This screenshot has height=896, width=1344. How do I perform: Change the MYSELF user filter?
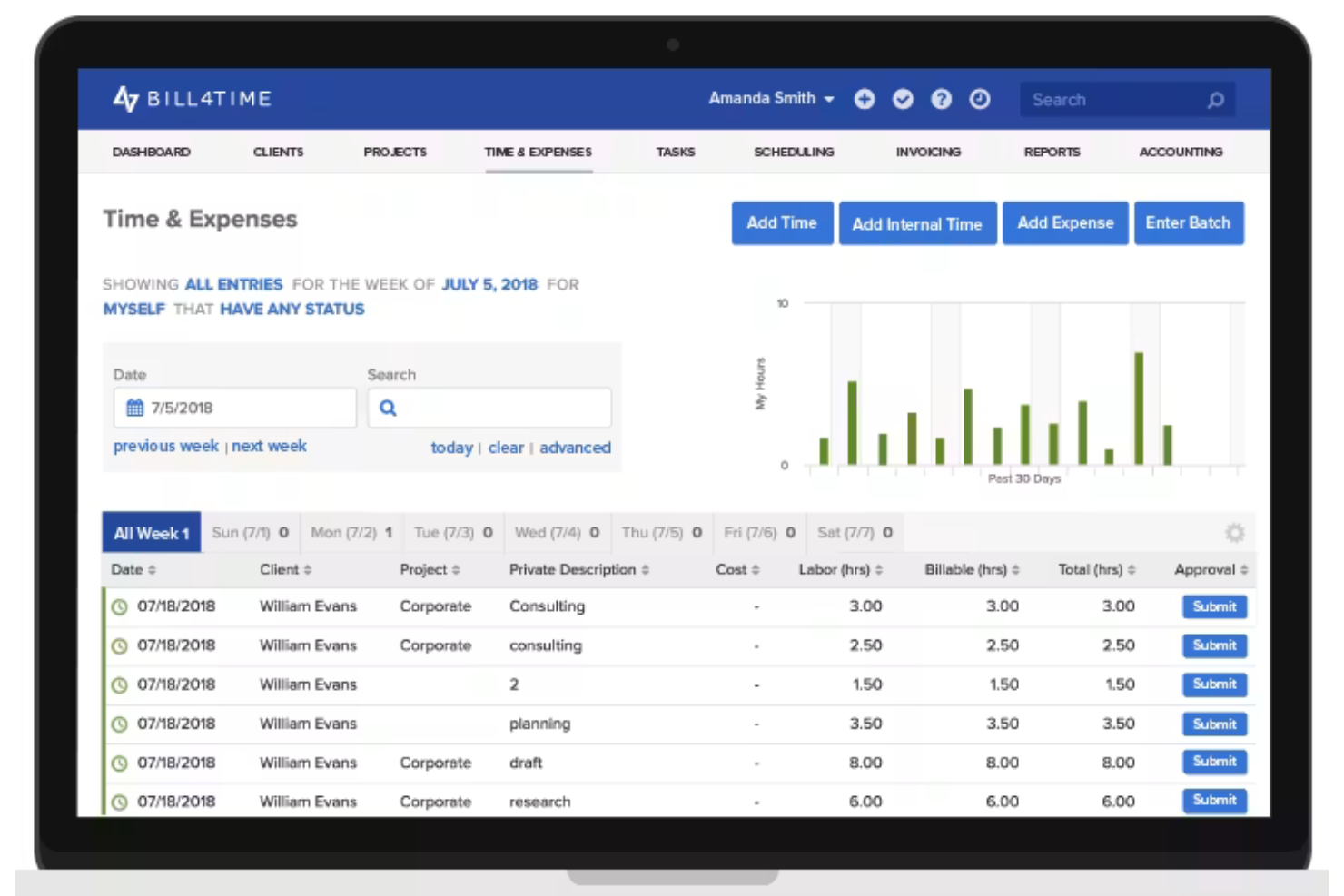pyautogui.click(x=133, y=309)
